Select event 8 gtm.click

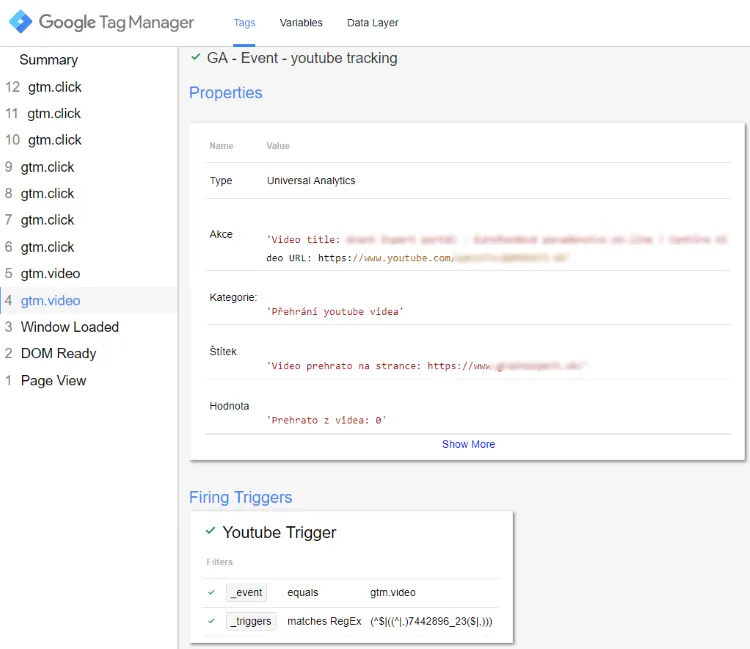88,193
